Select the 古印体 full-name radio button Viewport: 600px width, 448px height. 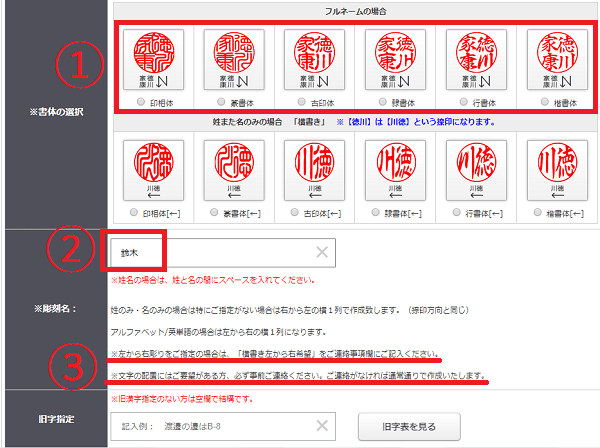click(x=302, y=102)
